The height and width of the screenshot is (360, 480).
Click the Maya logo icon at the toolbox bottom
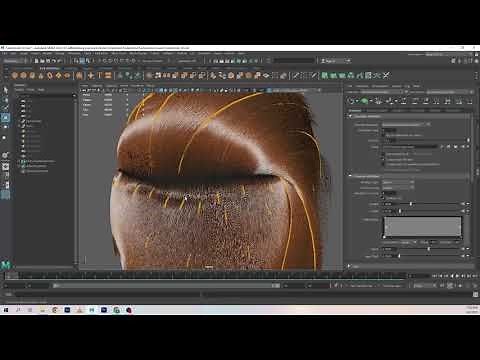(6, 265)
